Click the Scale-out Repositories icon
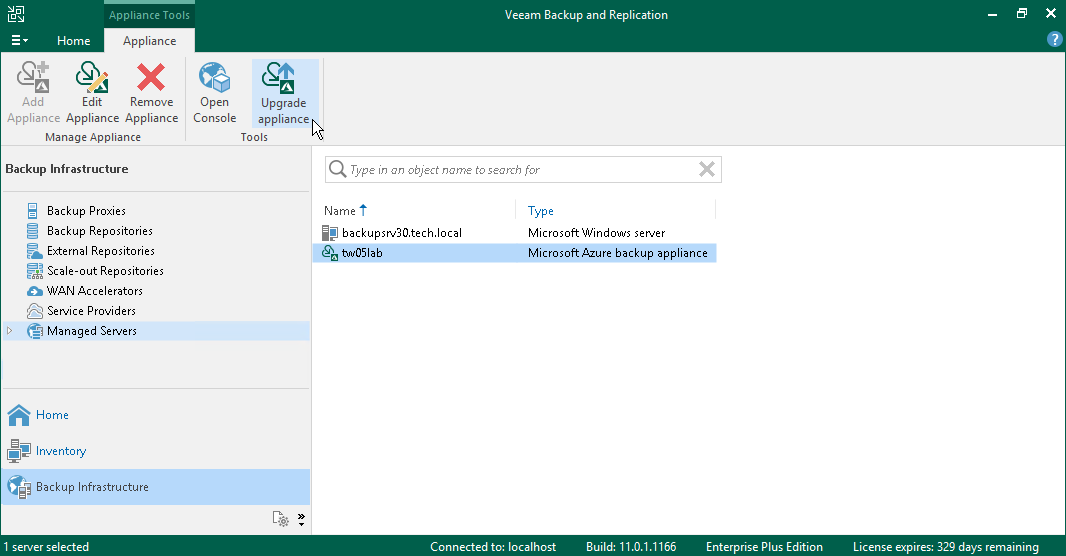 click(34, 271)
